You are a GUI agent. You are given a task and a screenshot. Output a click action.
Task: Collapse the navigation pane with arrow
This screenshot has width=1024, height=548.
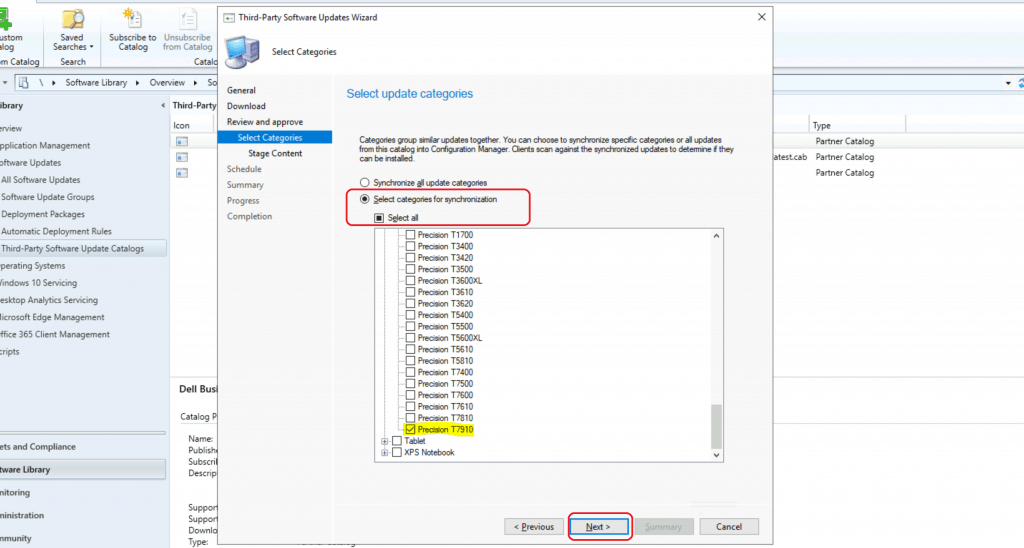[x=163, y=105]
